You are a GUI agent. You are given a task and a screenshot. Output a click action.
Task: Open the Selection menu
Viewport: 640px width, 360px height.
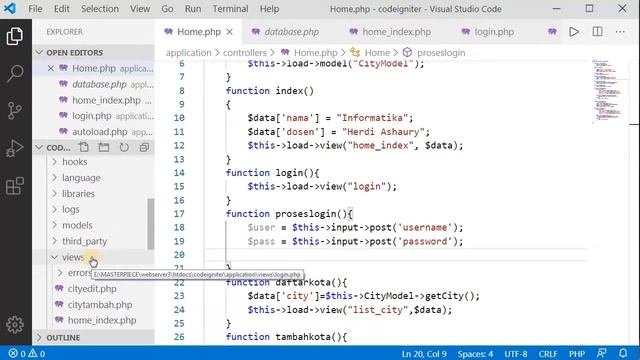tap(100, 9)
